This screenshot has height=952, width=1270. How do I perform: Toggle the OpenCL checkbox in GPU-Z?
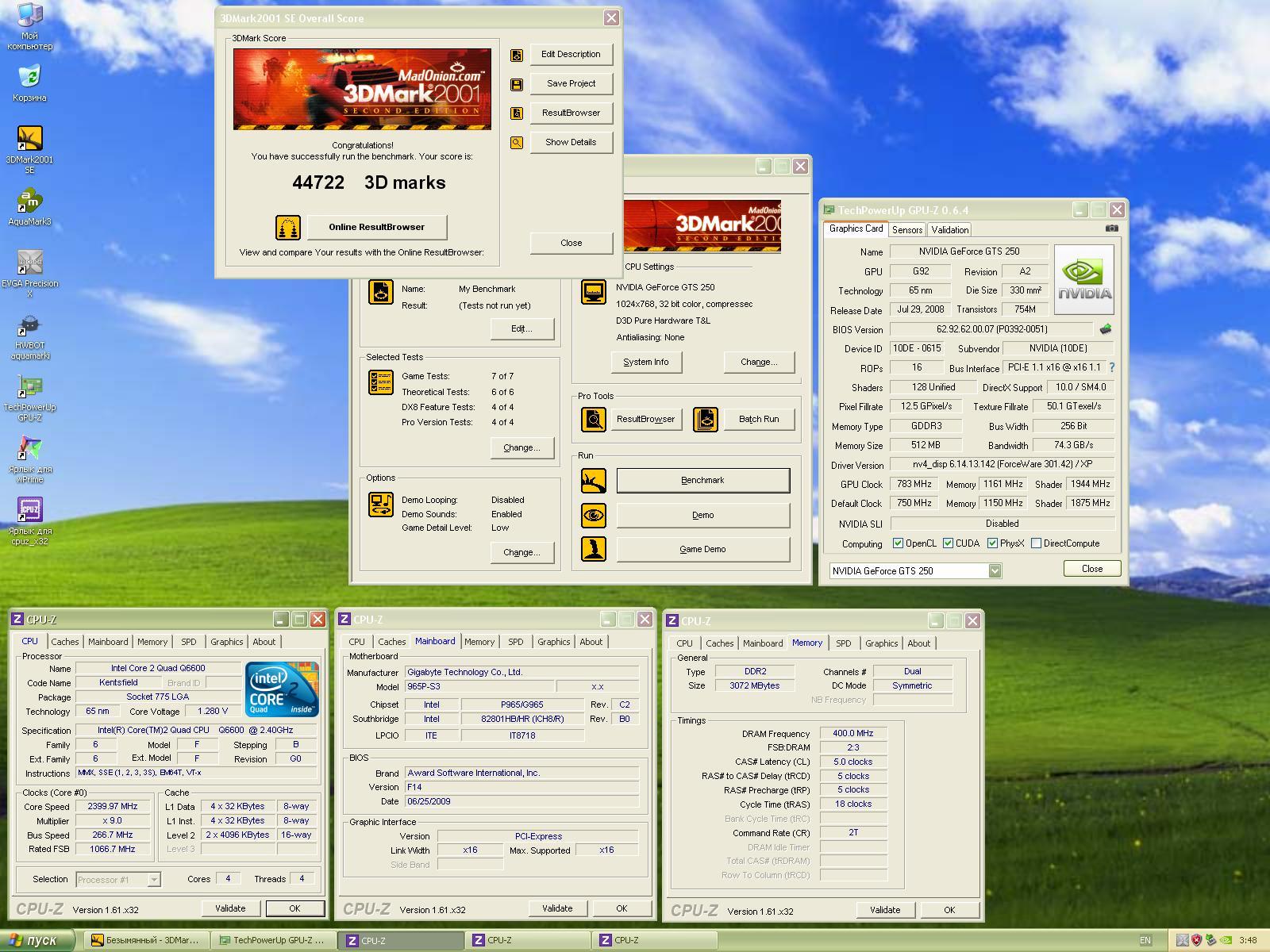(898, 543)
